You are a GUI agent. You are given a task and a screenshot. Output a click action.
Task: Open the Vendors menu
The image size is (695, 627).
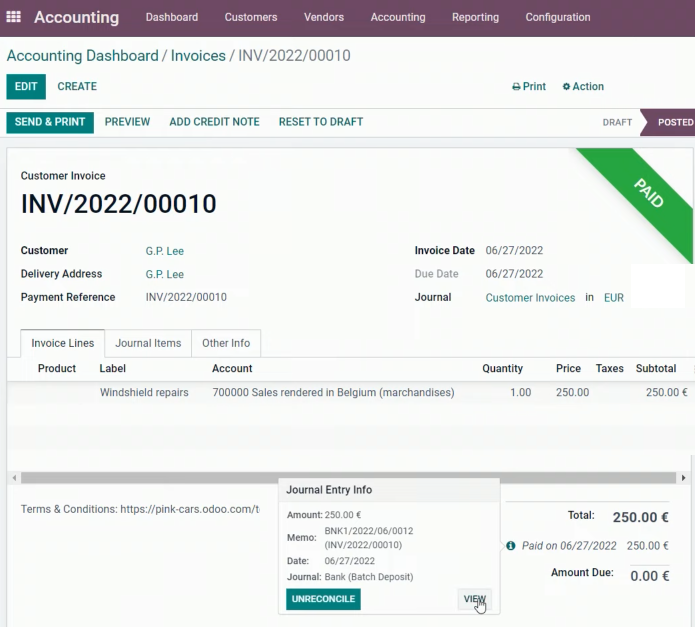pos(324,17)
